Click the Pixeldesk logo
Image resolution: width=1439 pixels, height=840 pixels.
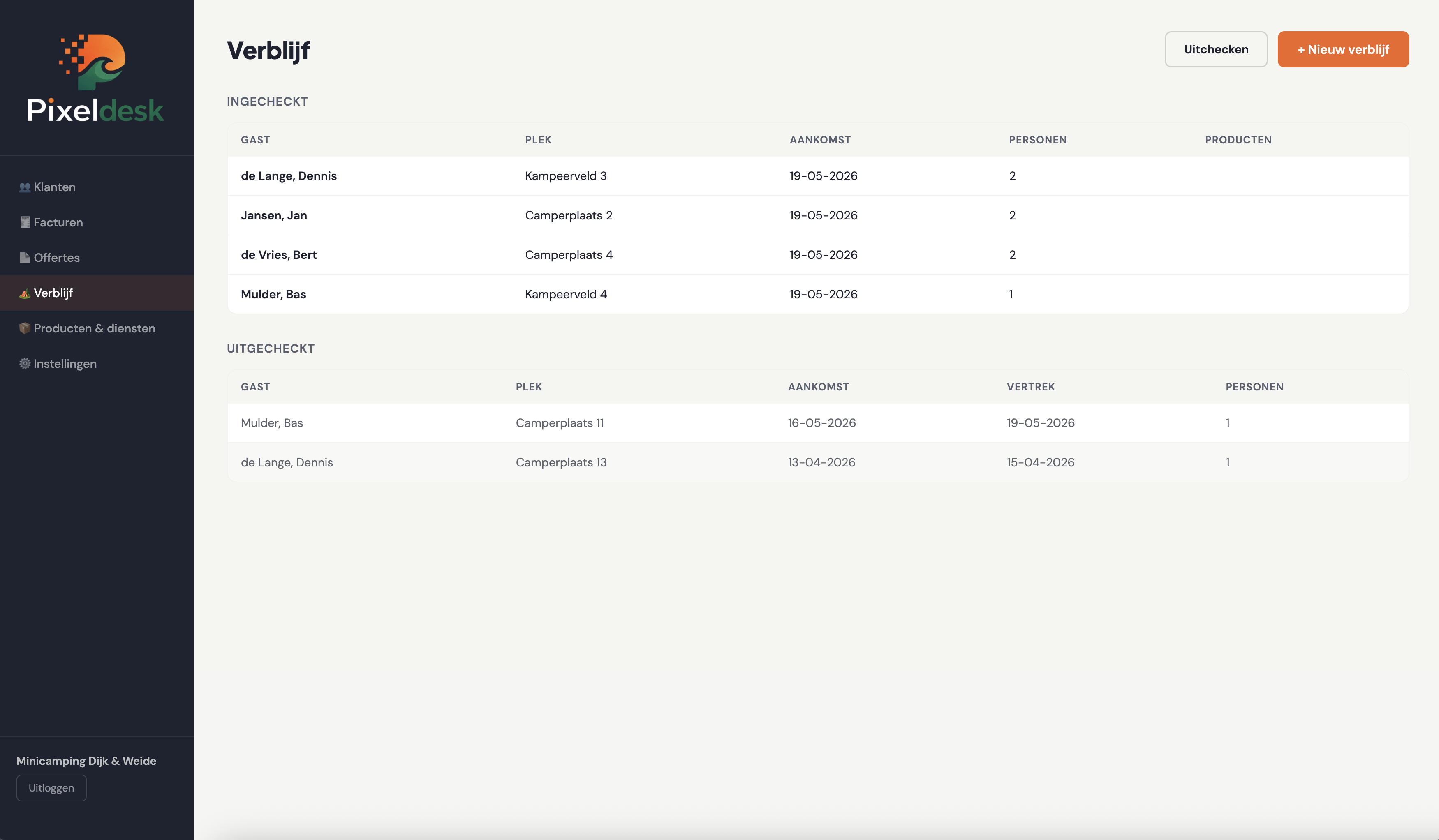click(x=96, y=78)
